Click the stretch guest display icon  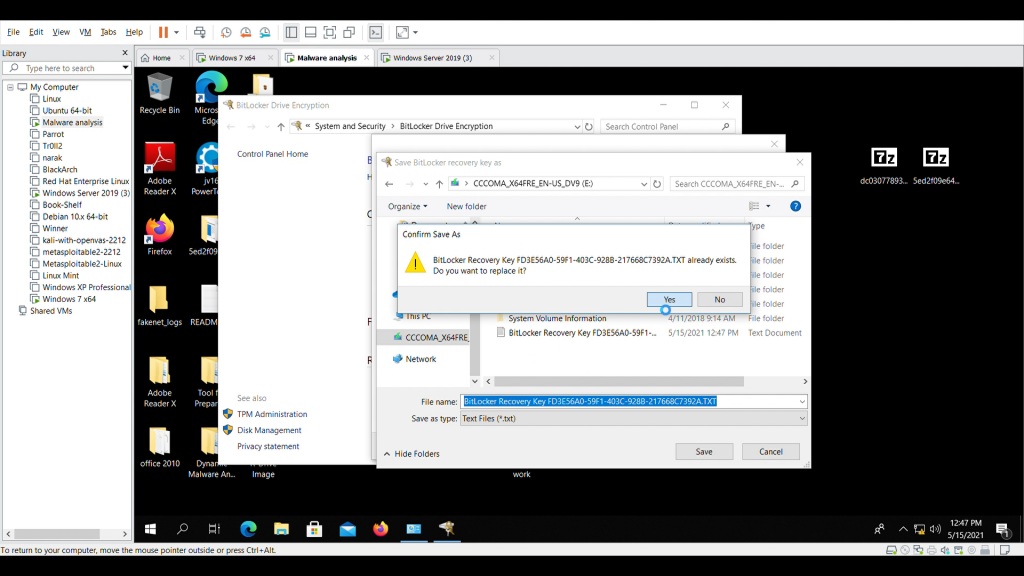402,32
